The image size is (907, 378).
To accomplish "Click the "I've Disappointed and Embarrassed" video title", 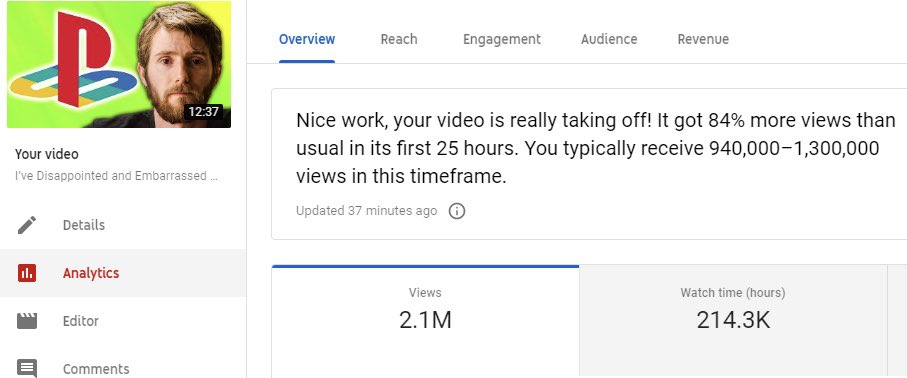I will pyautogui.click(x=116, y=176).
